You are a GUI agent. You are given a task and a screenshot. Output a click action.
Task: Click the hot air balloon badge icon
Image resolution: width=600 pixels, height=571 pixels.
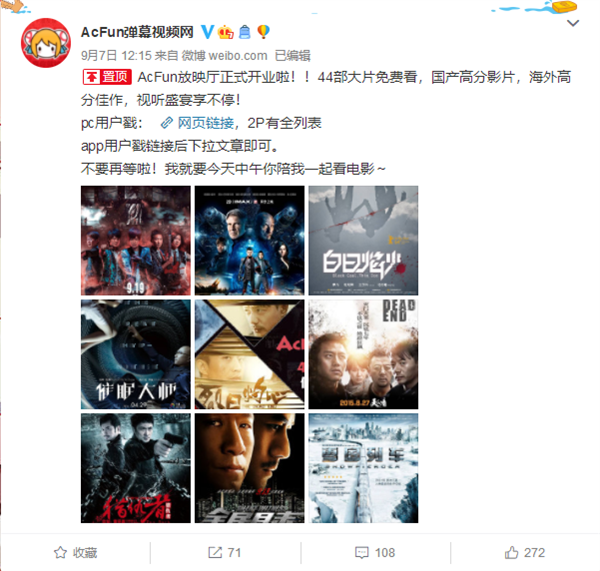[x=264, y=32]
